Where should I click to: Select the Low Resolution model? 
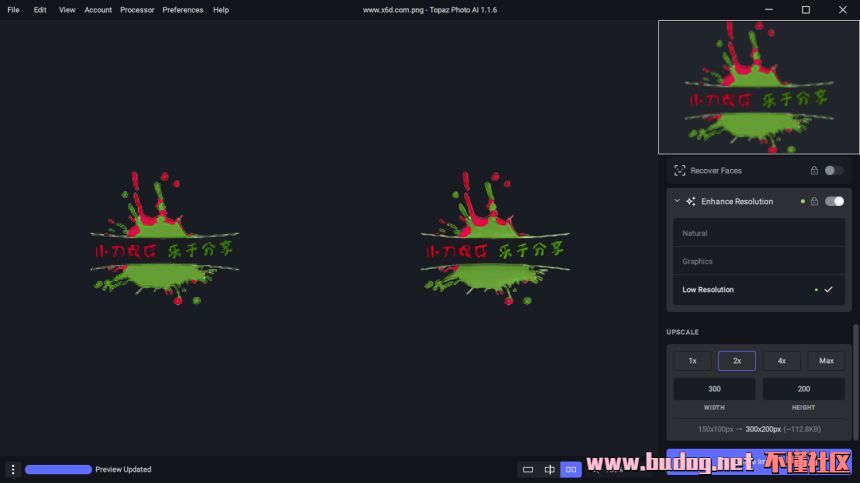click(x=759, y=289)
